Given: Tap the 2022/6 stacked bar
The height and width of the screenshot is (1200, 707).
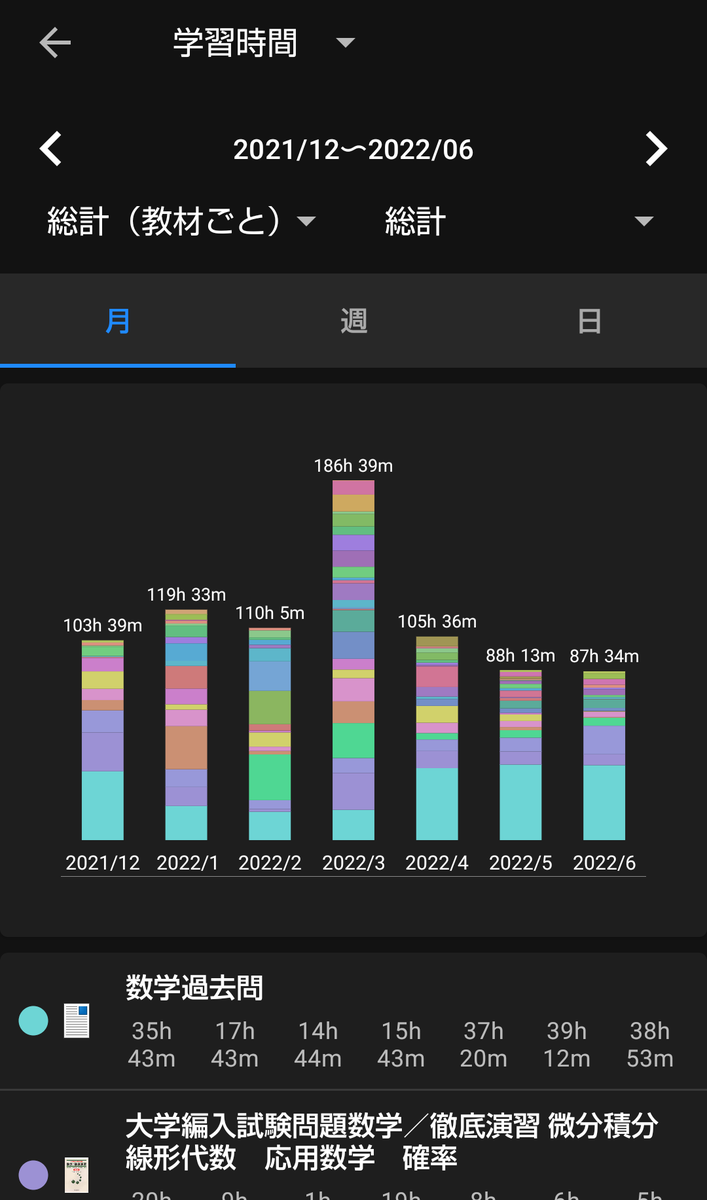Looking at the screenshot, I should click(x=604, y=756).
